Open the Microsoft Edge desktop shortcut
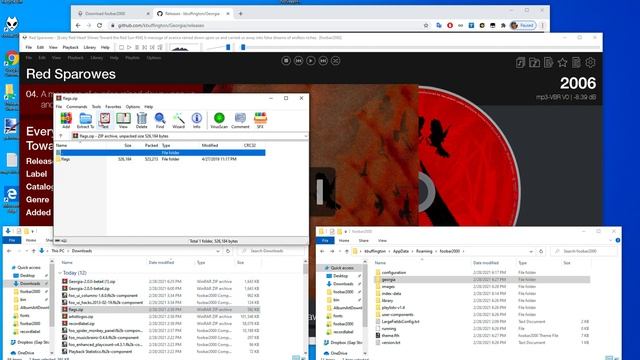The height and width of the screenshot is (360, 640). pos(11,199)
